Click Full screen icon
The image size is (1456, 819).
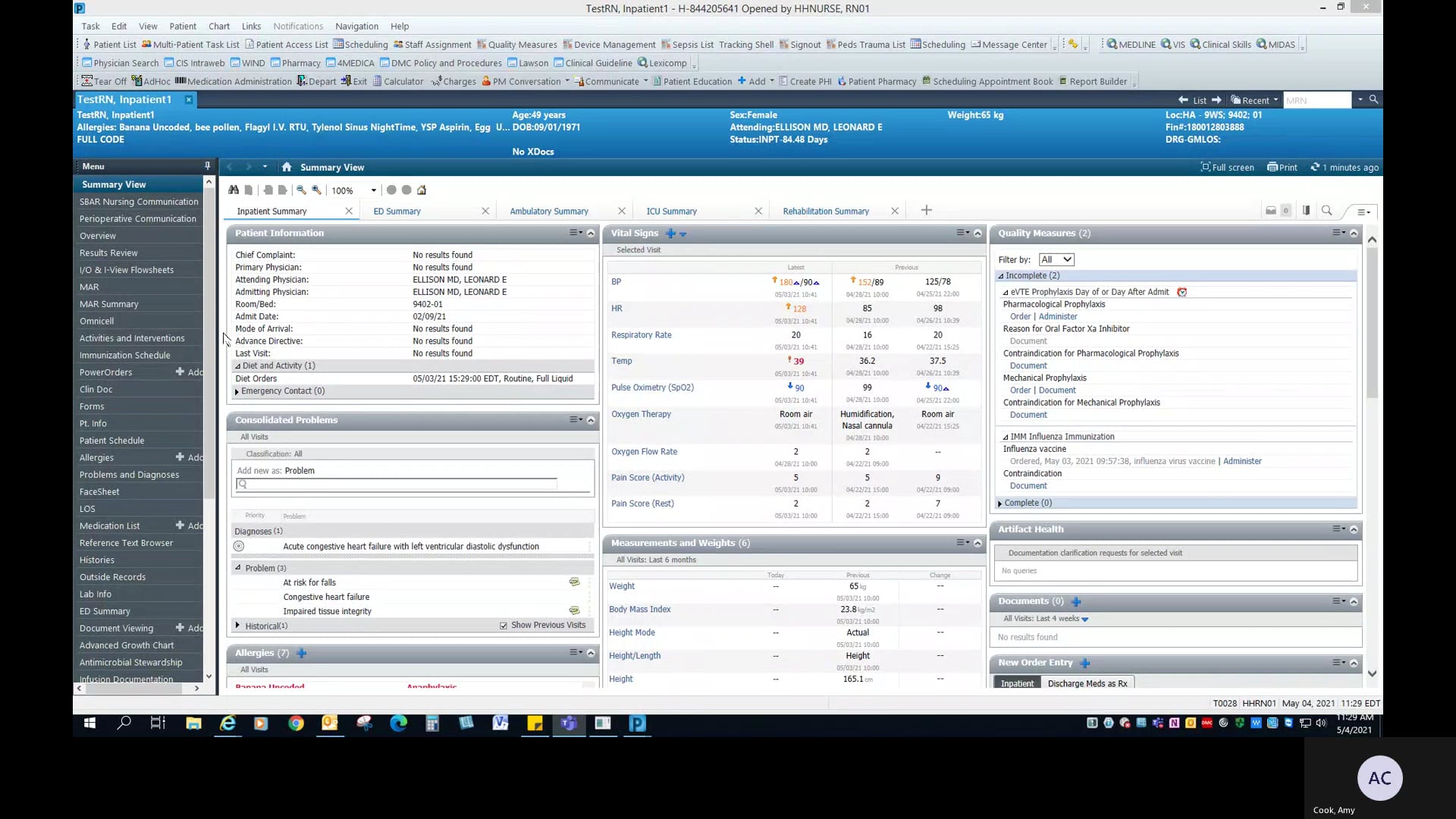(1227, 168)
